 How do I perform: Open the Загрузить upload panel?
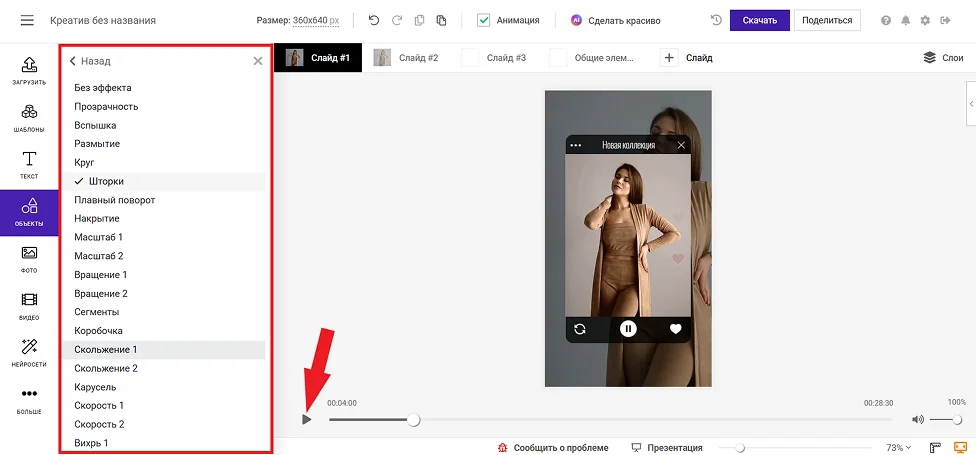coord(29,70)
